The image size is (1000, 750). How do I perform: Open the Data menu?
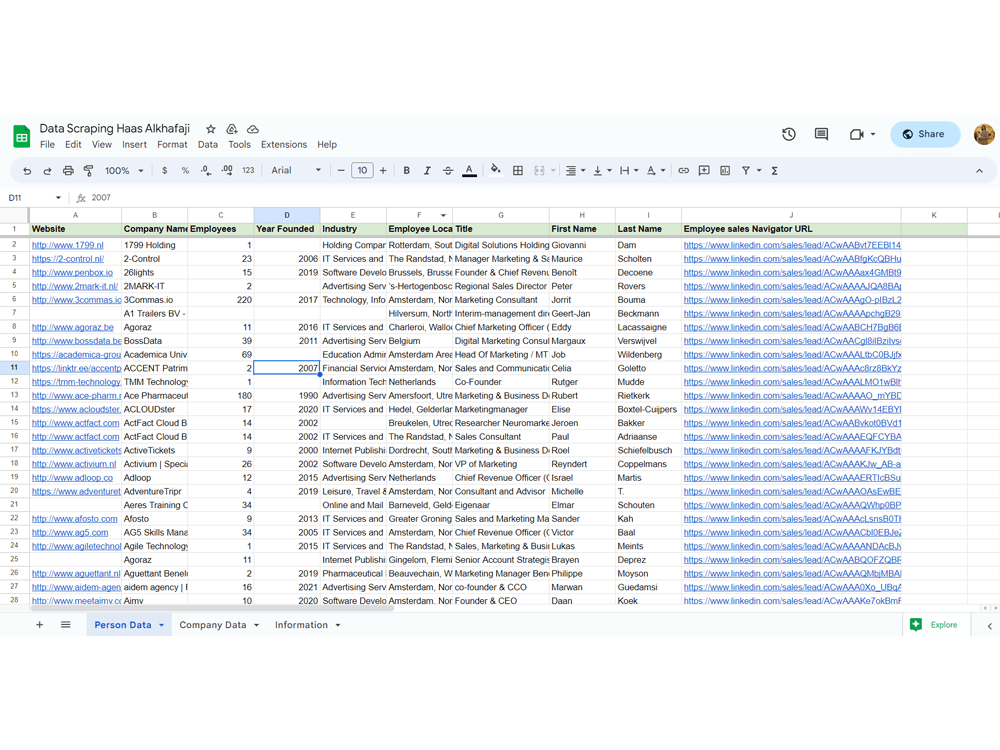(208, 145)
